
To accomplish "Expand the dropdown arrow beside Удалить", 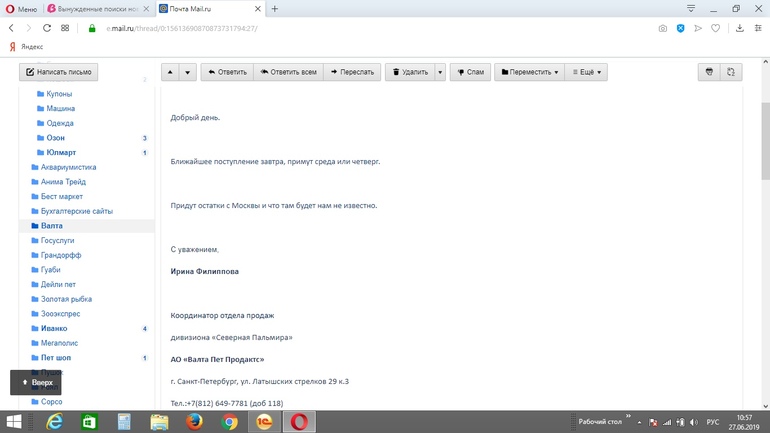I will [439, 72].
